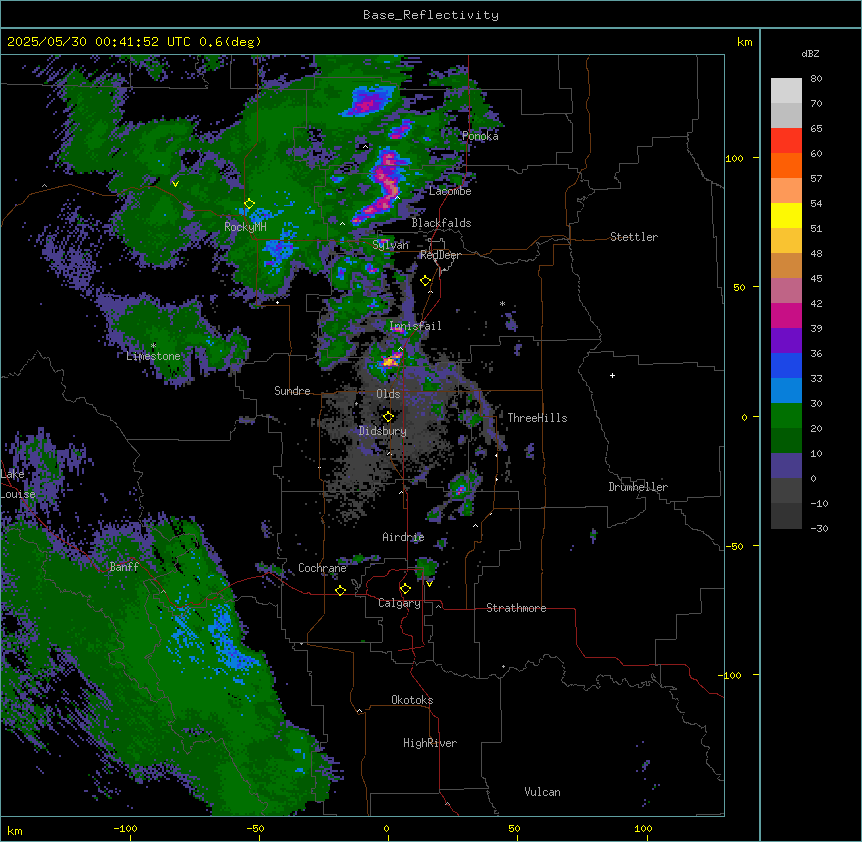This screenshot has width=862, height=842.
Task: Click the asterisk marker above Limestone label
Action: point(153,346)
